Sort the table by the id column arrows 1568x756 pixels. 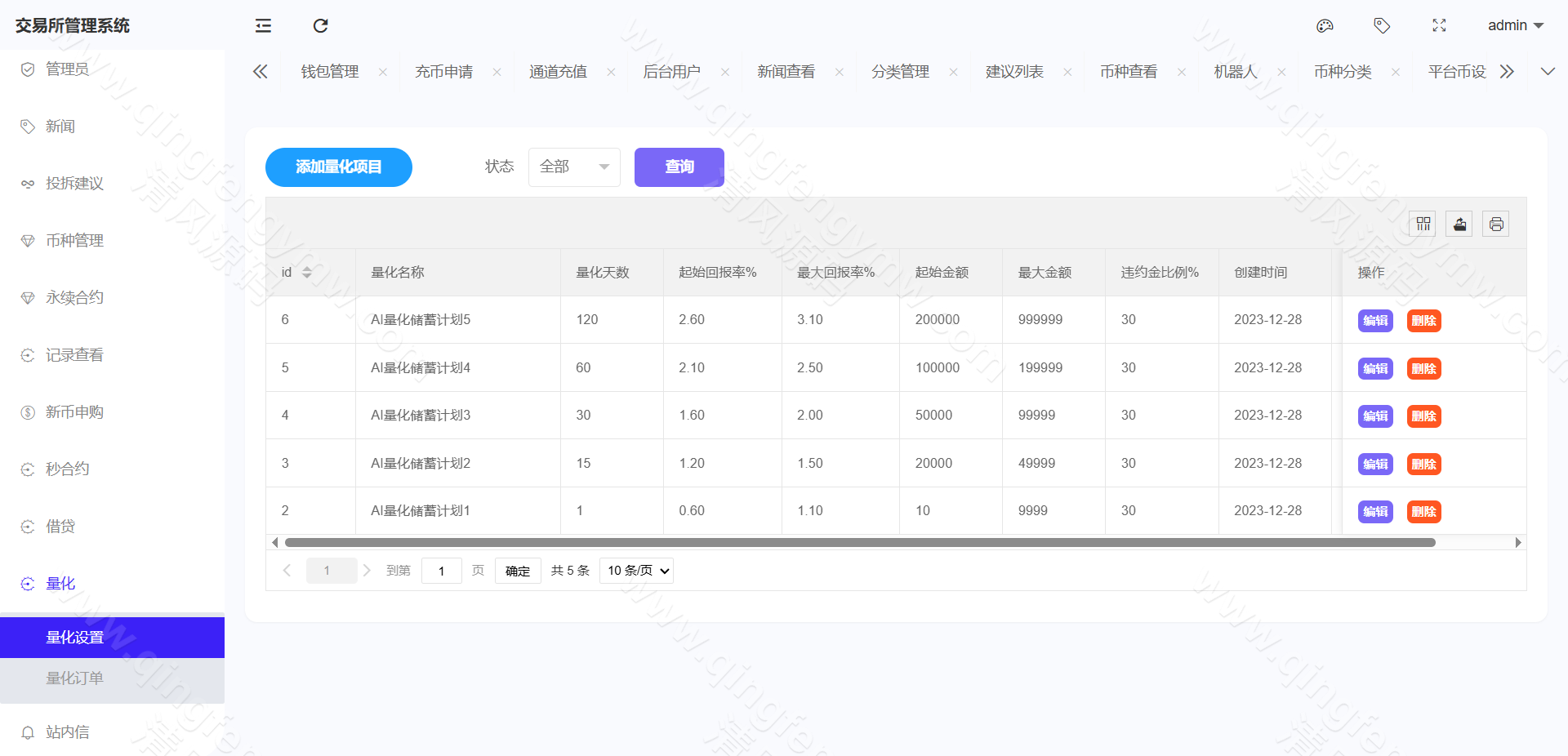(306, 272)
